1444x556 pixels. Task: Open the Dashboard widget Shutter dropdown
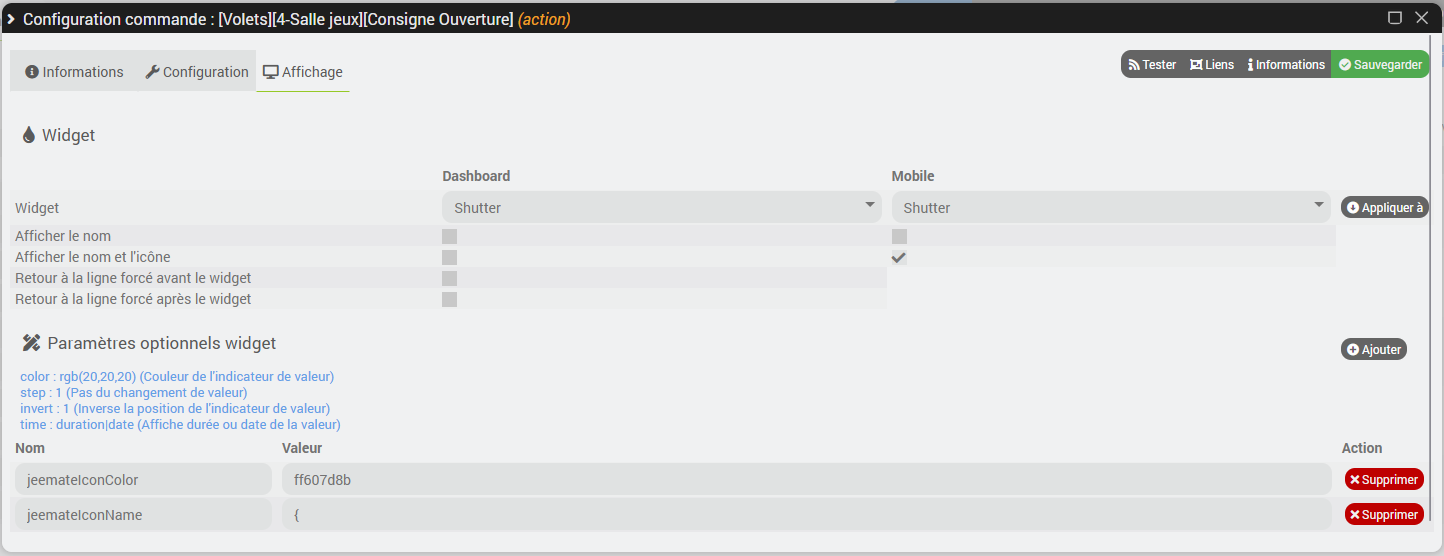(x=661, y=208)
